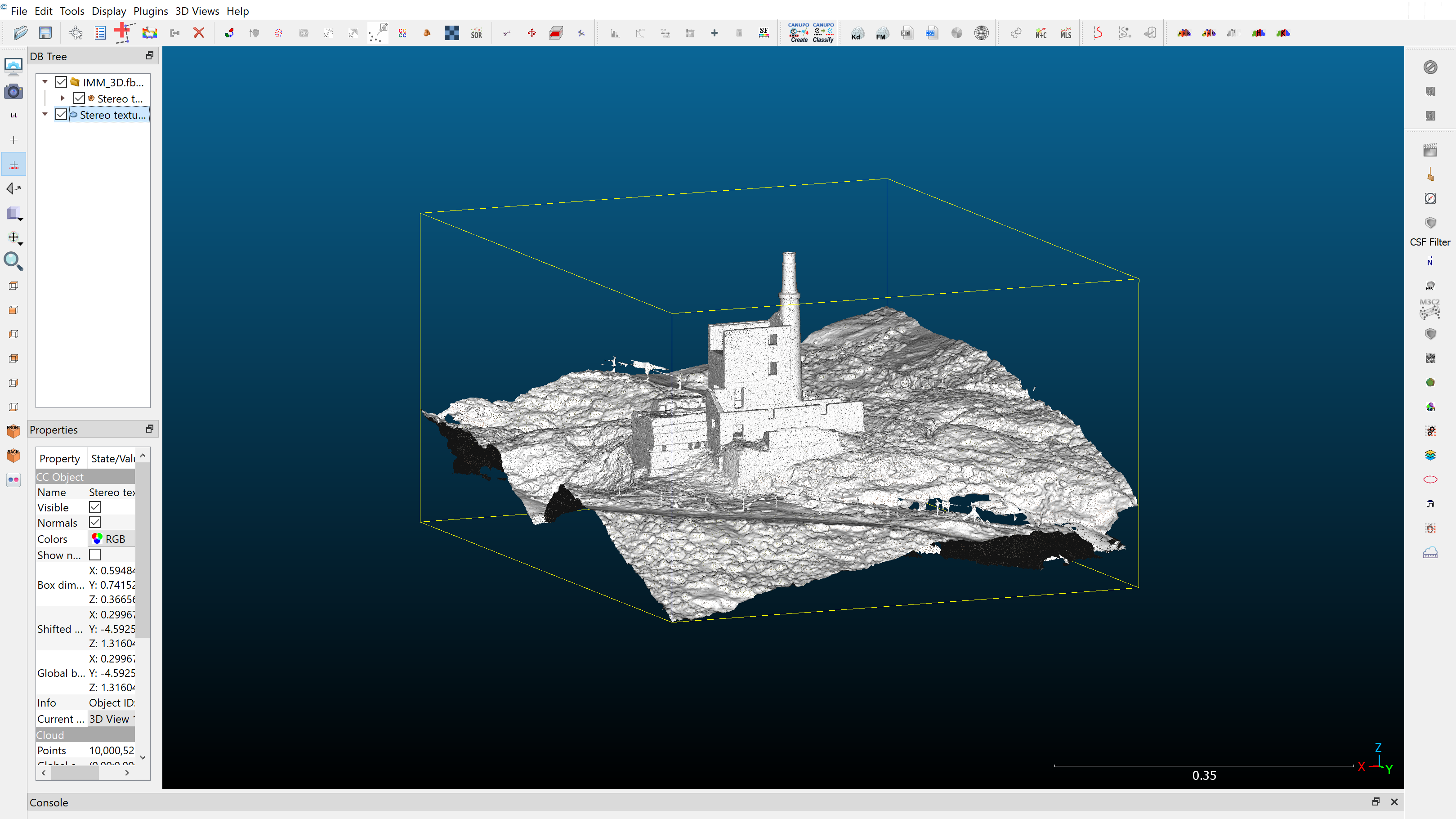Viewport: 1456px width, 819px height.
Task: Open the MLS smoothing plugin
Action: click(1066, 34)
